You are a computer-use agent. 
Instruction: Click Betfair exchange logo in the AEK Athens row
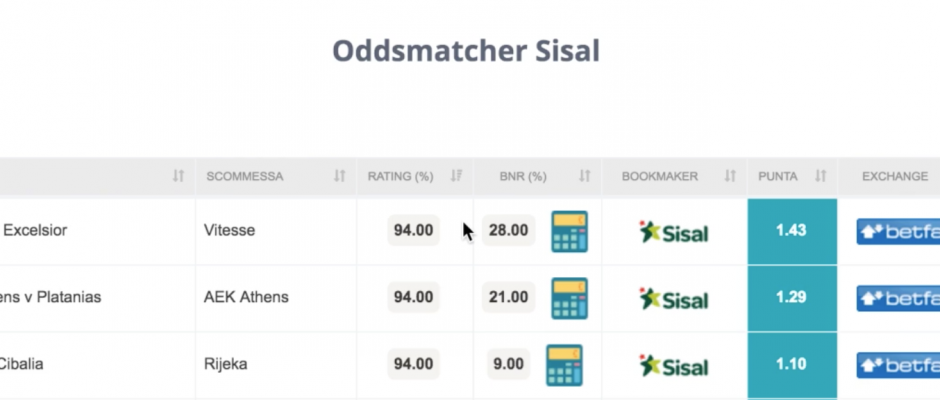tap(898, 298)
